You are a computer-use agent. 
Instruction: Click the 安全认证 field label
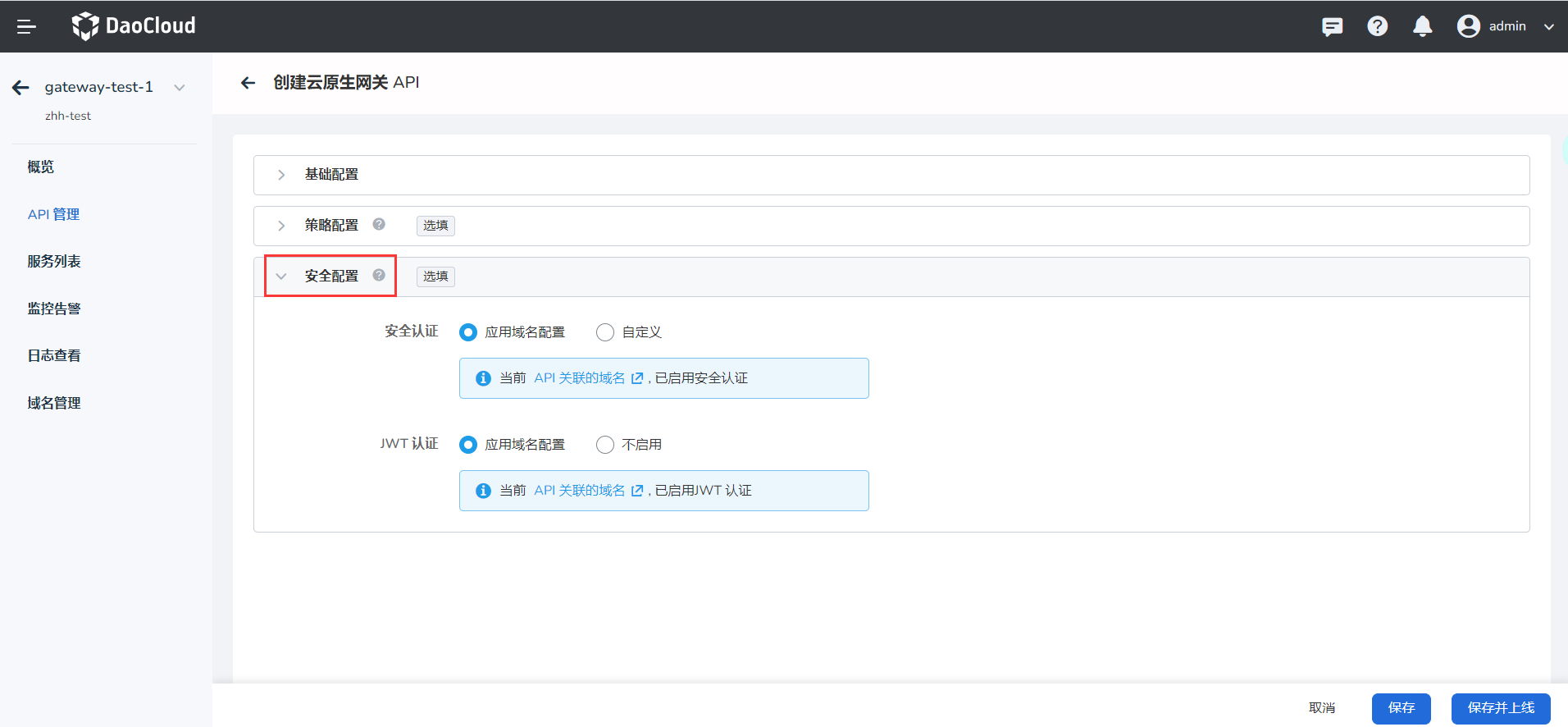click(x=412, y=331)
